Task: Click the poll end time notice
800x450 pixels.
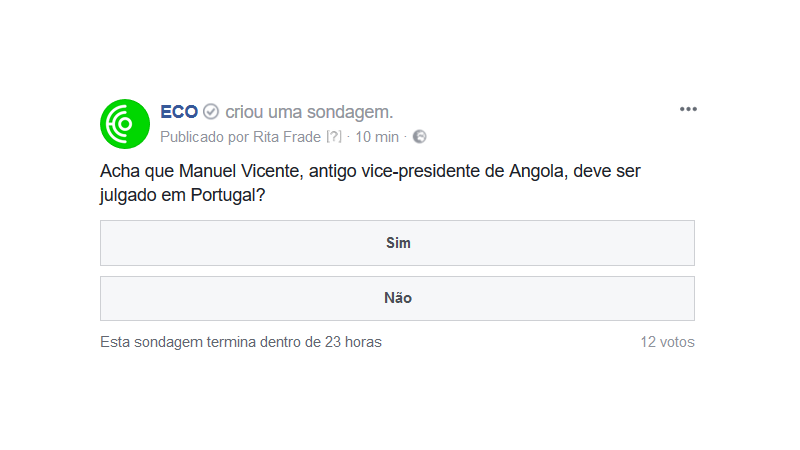Action: pyautogui.click(x=240, y=342)
